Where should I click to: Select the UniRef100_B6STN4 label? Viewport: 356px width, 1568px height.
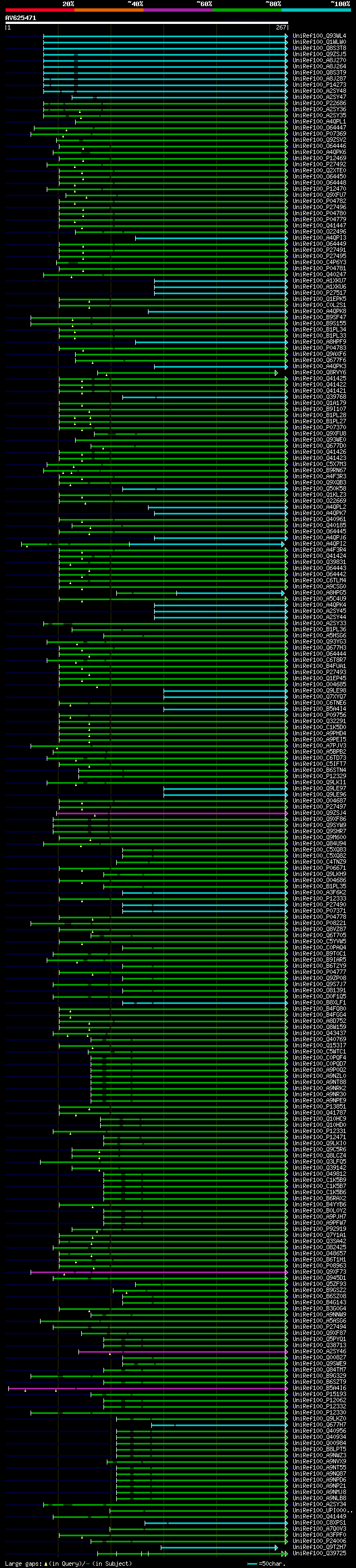[x=319, y=770]
